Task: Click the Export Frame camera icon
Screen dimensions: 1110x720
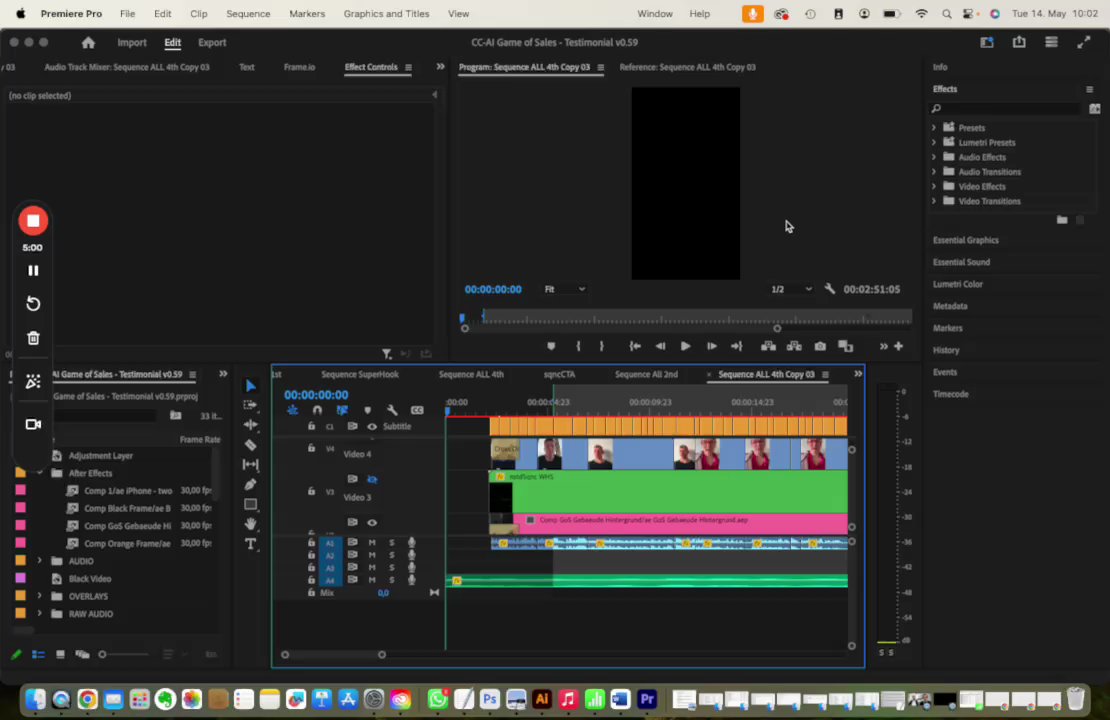Action: coord(820,346)
